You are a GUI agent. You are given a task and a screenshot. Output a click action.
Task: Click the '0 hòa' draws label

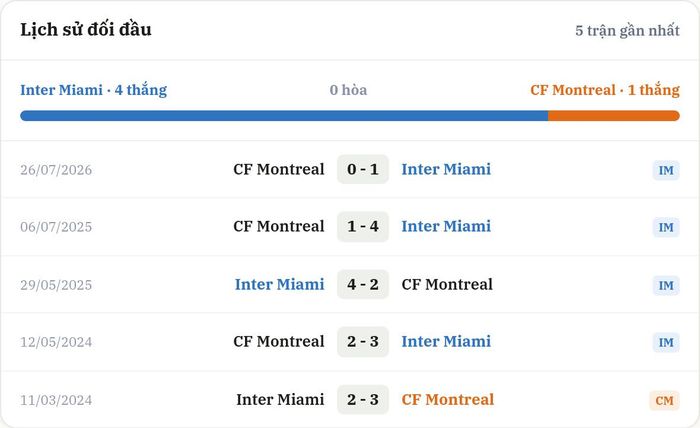point(348,90)
